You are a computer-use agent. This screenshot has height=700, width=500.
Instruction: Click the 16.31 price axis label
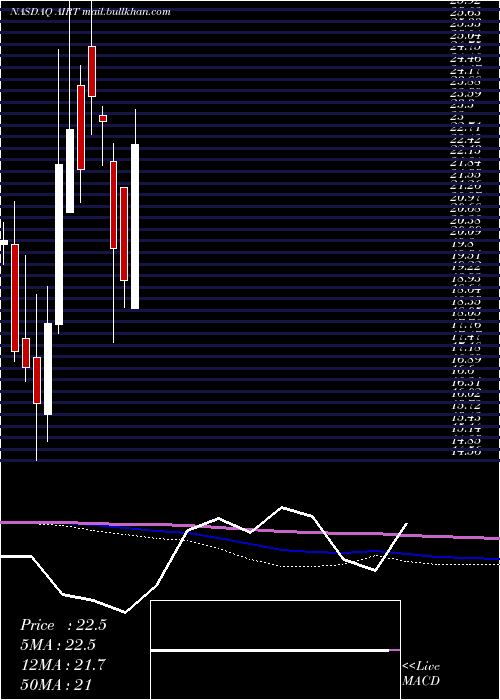466,382
